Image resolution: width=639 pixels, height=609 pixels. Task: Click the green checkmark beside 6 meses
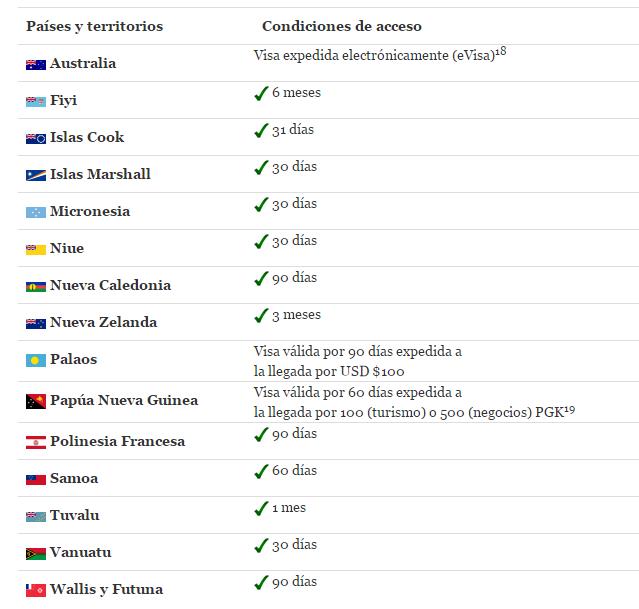[261, 93]
